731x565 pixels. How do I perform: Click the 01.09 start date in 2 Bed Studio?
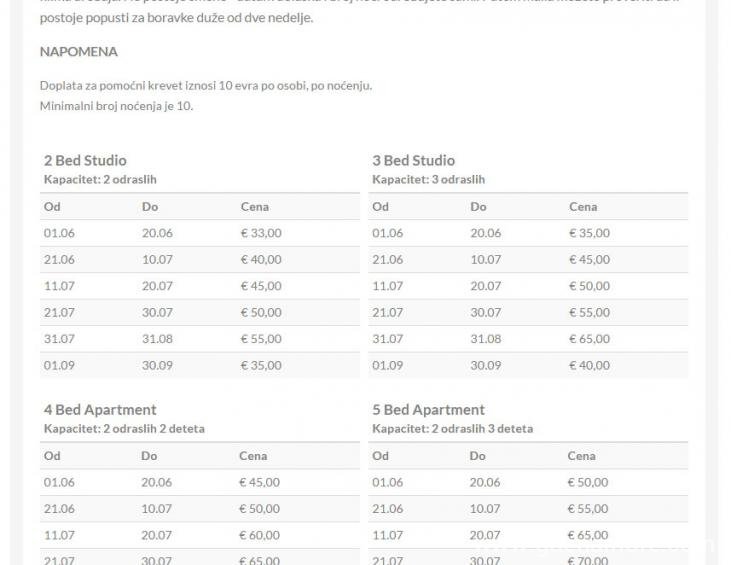pyautogui.click(x=59, y=365)
